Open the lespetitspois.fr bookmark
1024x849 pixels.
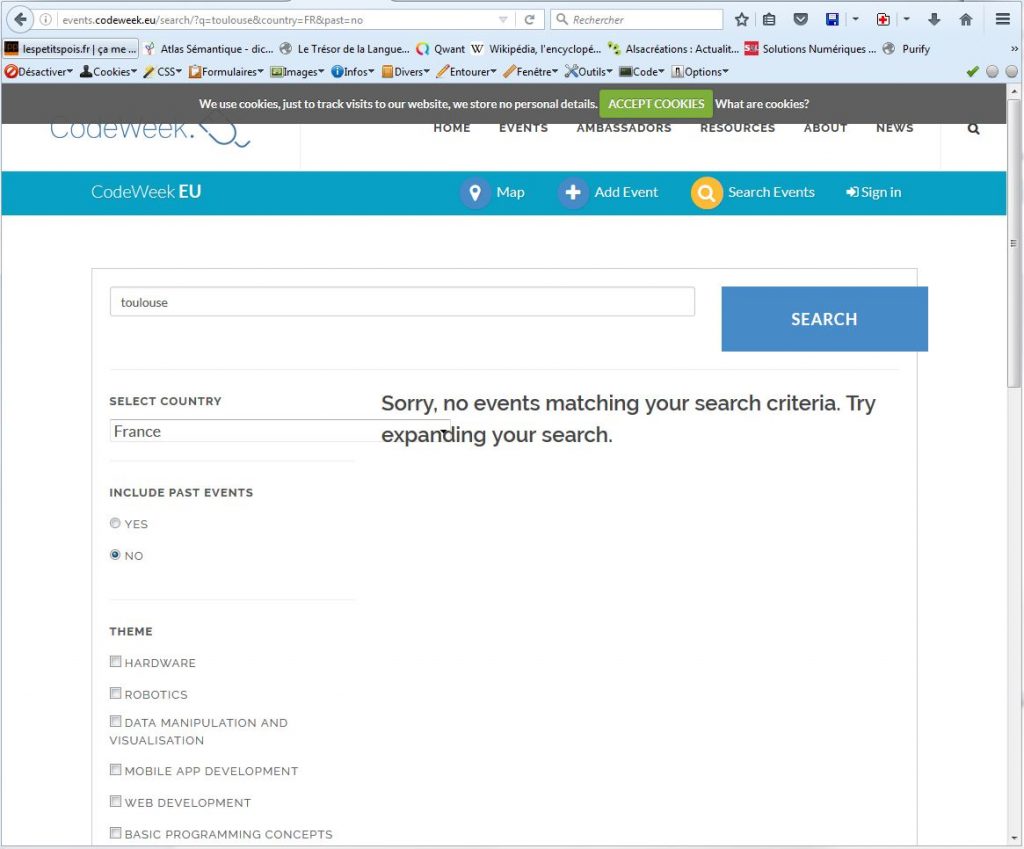(x=71, y=49)
